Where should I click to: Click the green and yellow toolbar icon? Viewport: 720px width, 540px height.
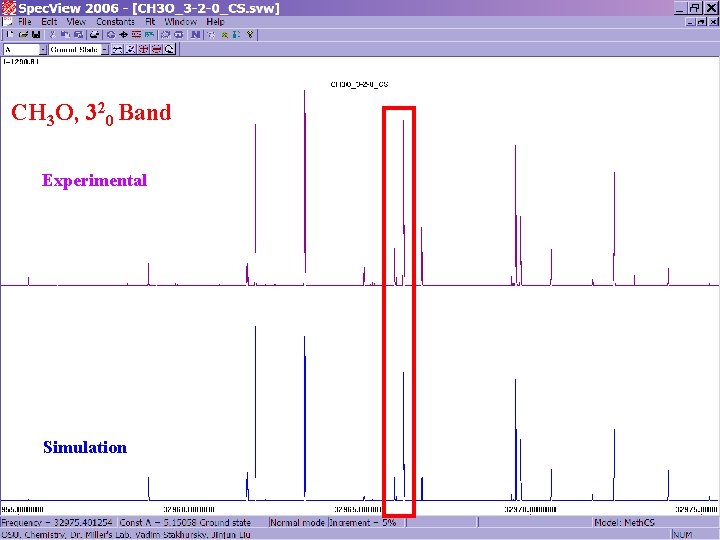click(x=225, y=35)
